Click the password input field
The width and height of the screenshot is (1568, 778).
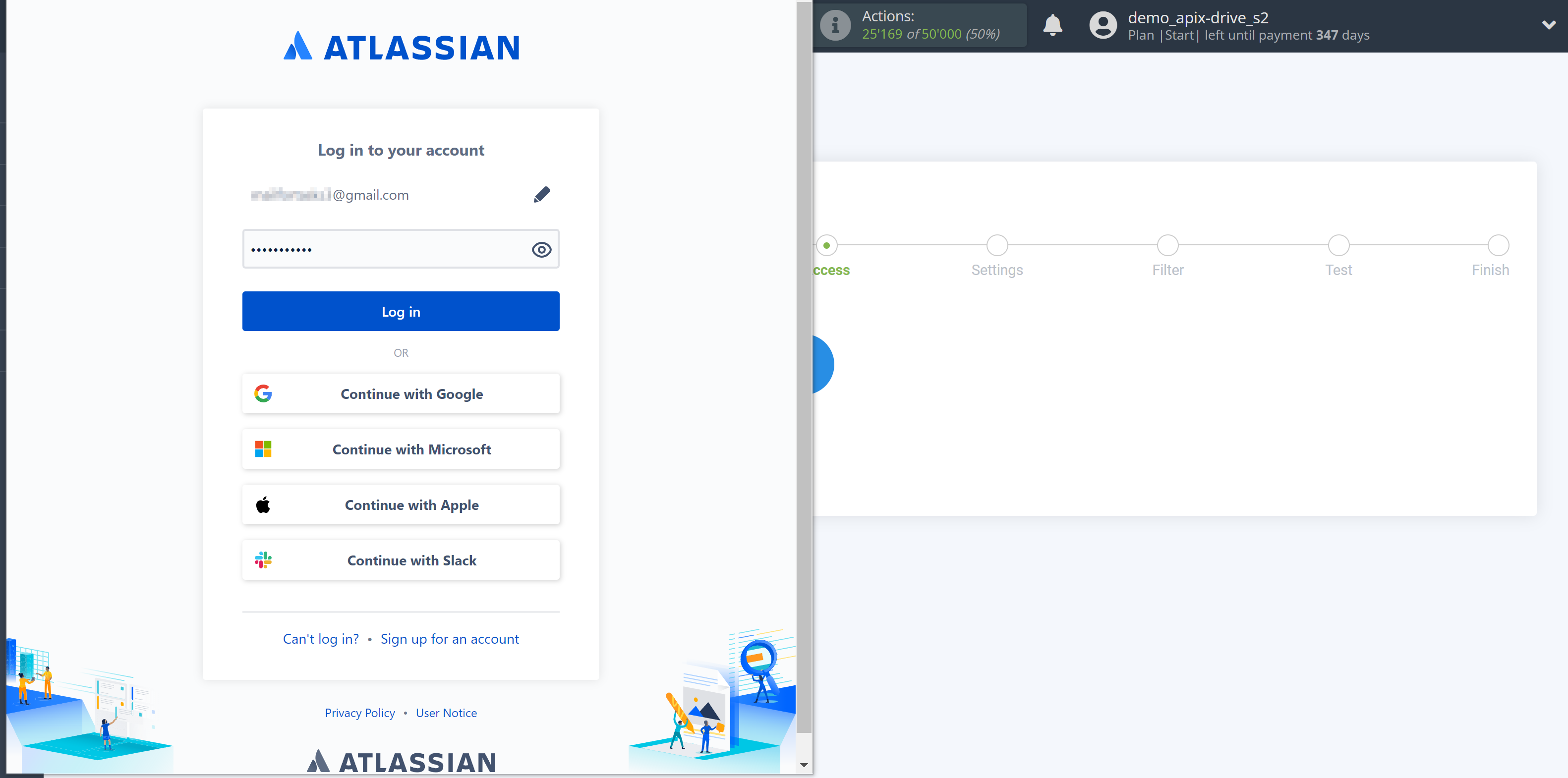coord(401,249)
